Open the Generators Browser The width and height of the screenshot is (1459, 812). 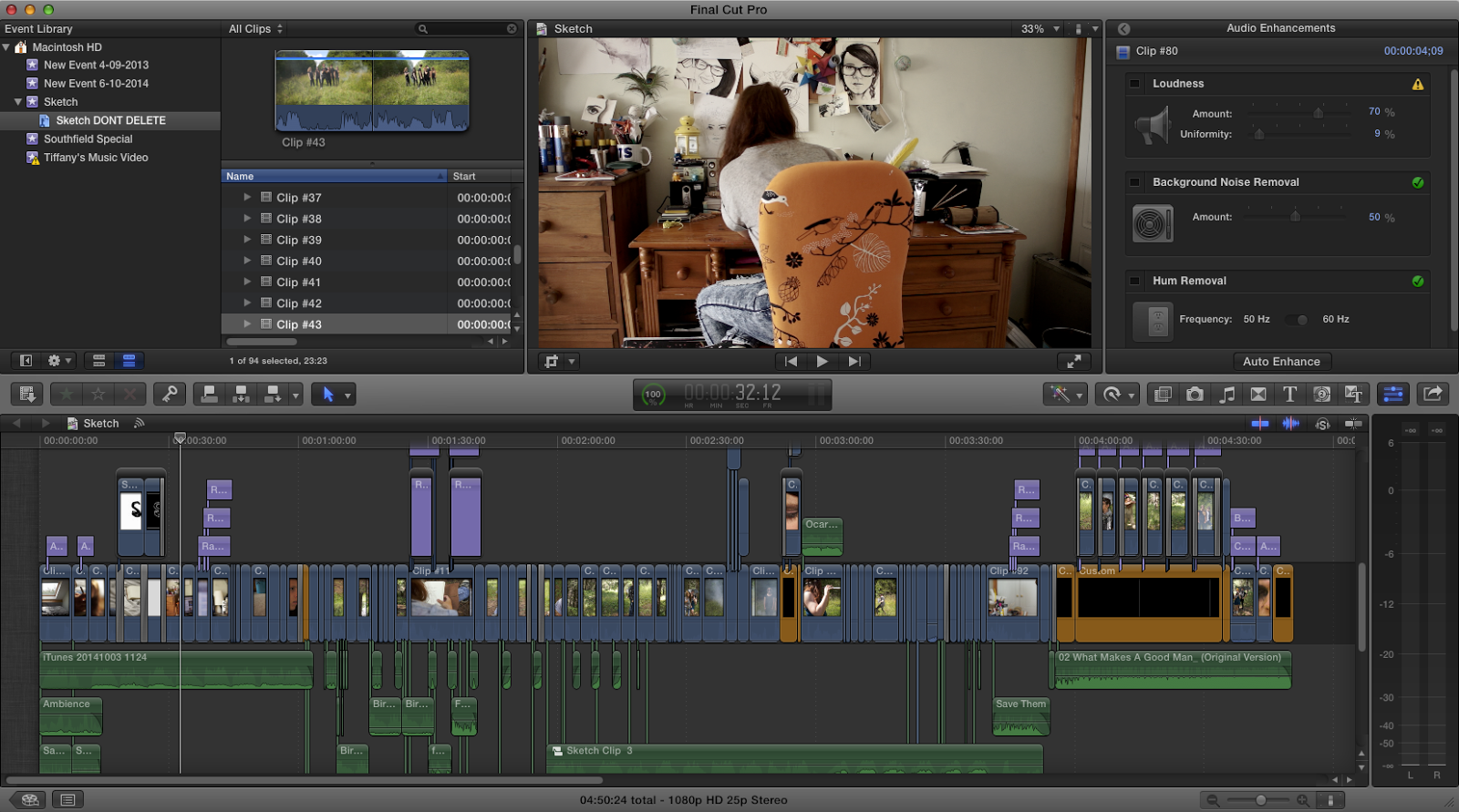[x=1321, y=394]
